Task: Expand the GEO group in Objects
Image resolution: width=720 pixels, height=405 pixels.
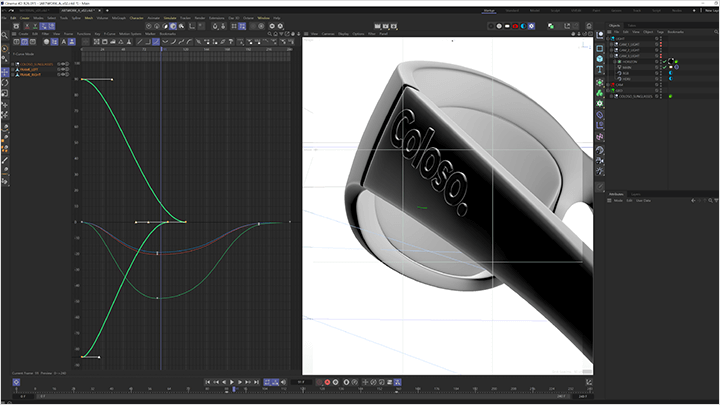Action: click(x=608, y=90)
